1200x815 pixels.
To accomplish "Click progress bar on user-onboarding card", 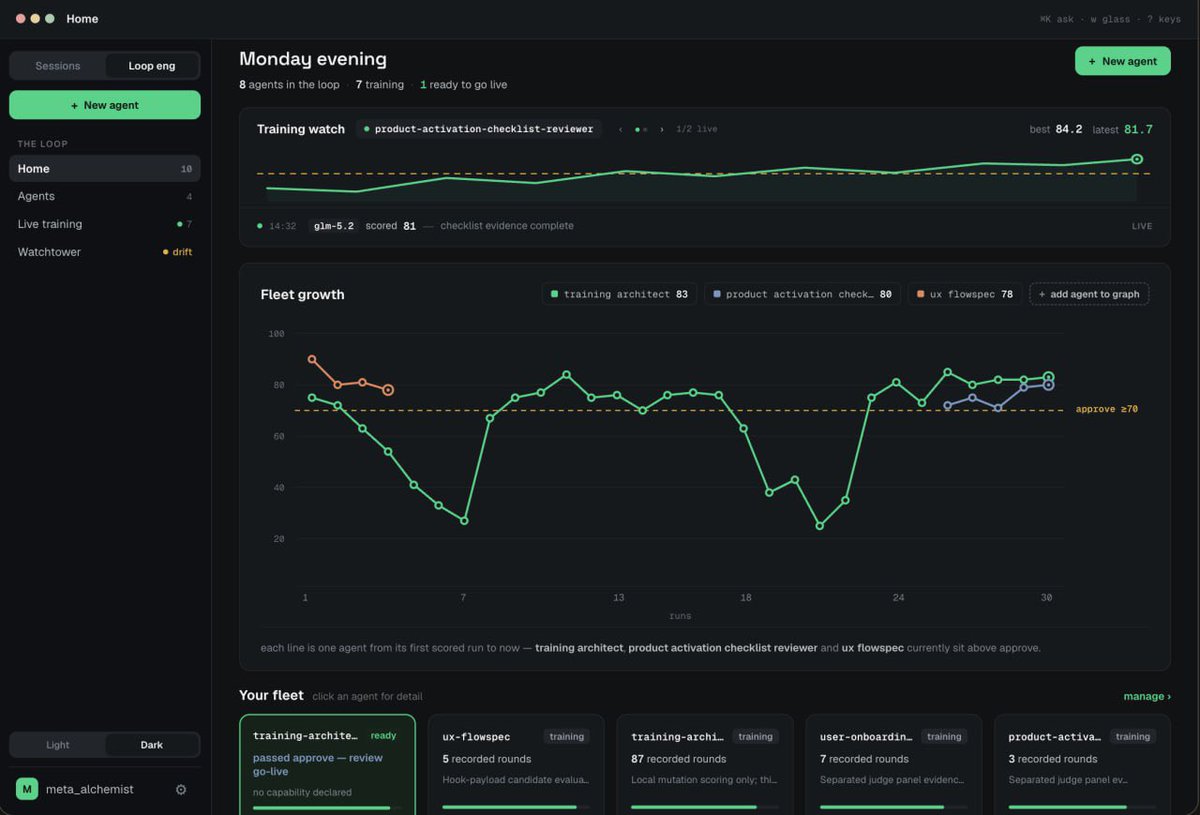I will click(x=894, y=807).
